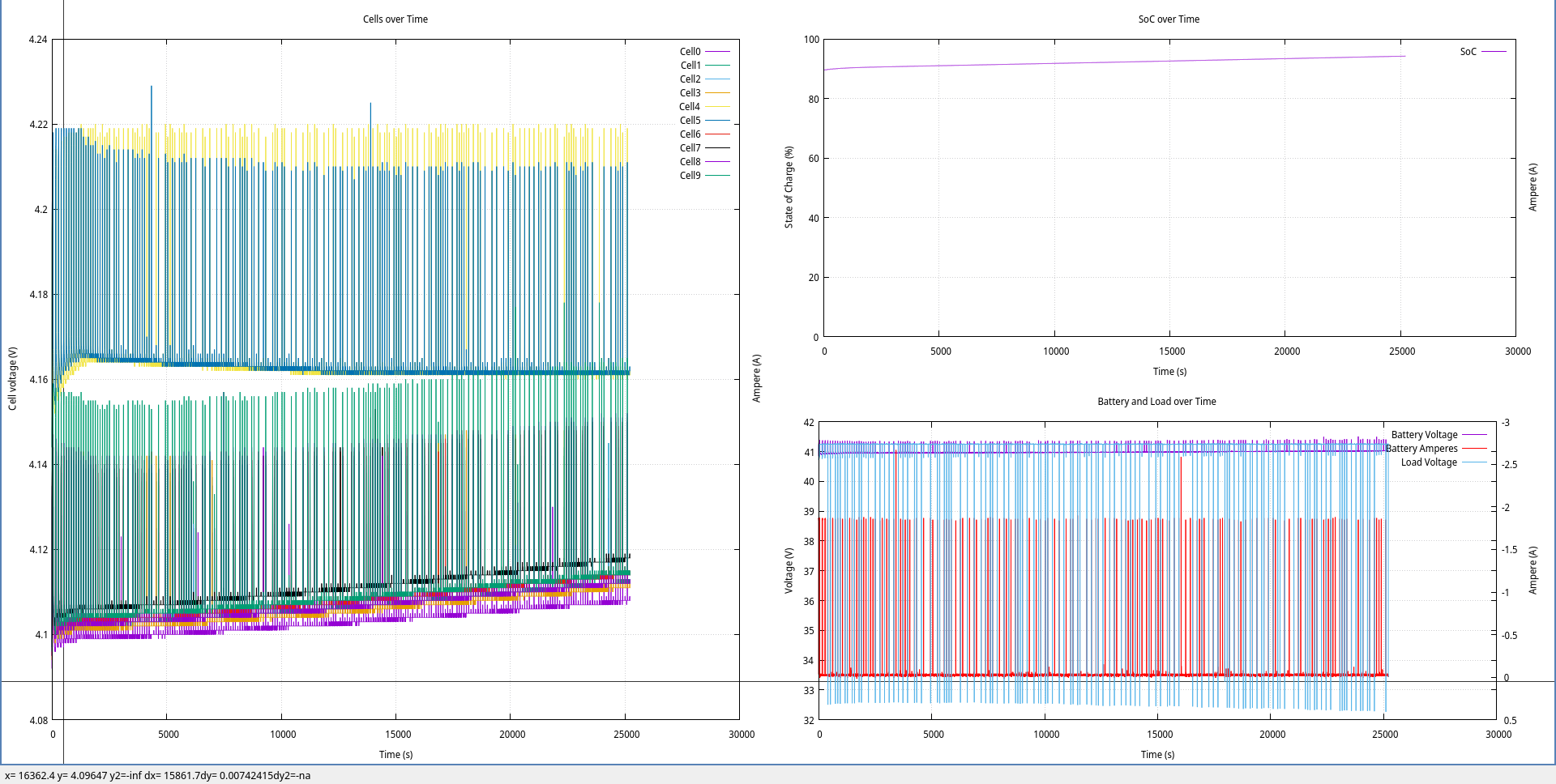Toggle the Cell9 legend entry
The image size is (1556, 784).
click(x=704, y=176)
